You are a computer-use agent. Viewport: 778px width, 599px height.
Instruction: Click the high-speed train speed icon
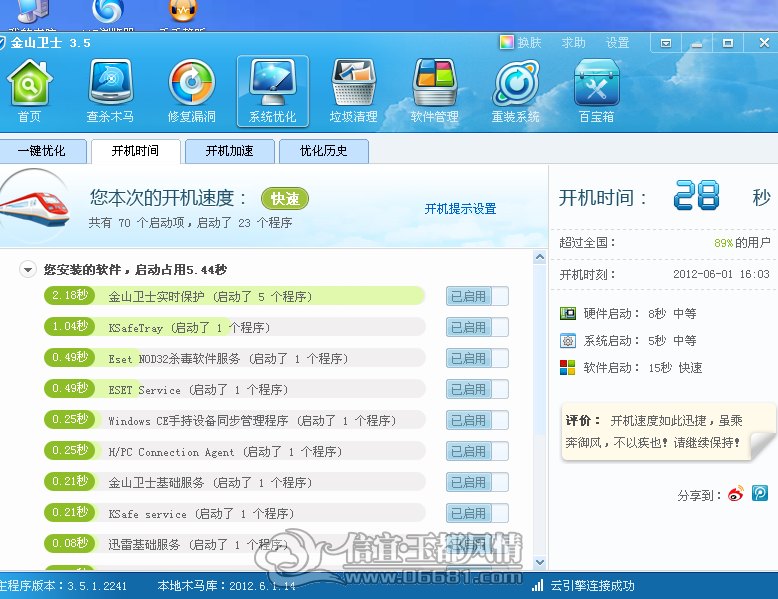(x=34, y=206)
